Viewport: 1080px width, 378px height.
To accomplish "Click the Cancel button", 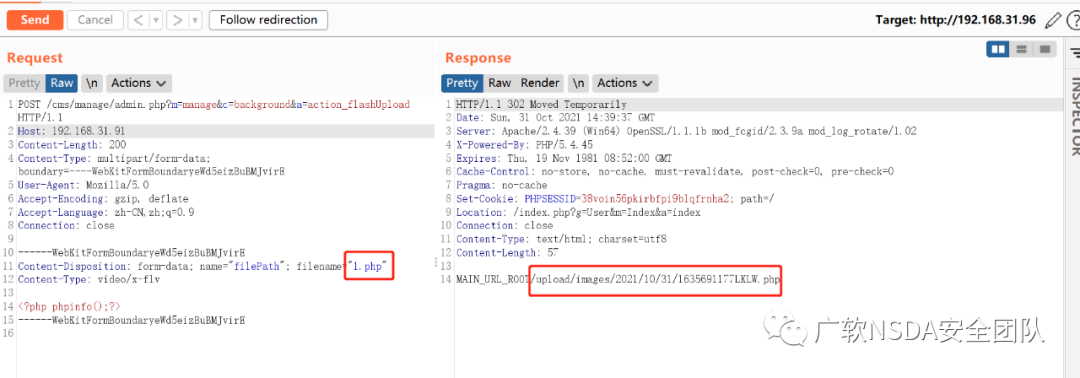I will [95, 20].
